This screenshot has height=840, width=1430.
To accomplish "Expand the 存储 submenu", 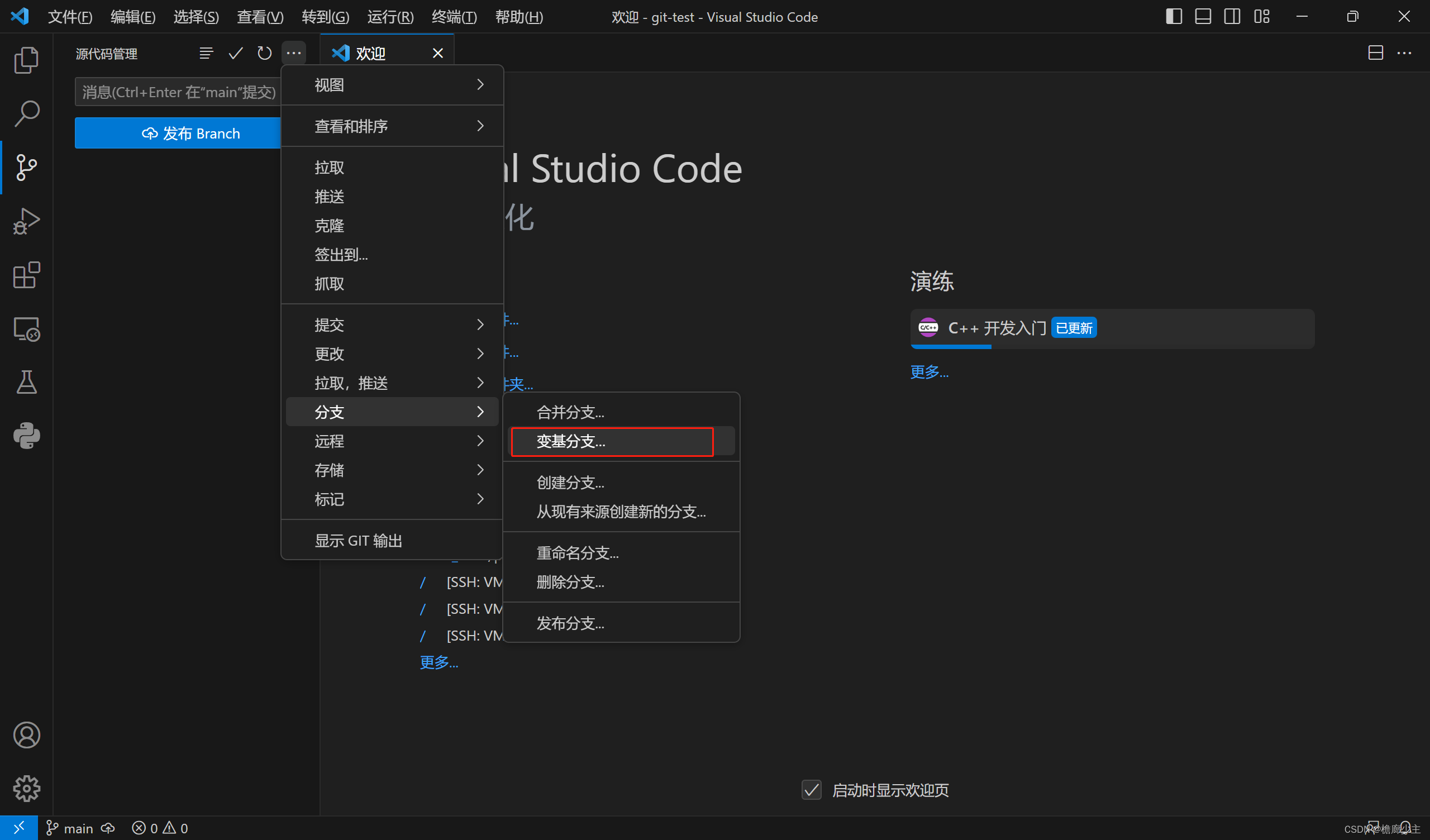I will (392, 470).
